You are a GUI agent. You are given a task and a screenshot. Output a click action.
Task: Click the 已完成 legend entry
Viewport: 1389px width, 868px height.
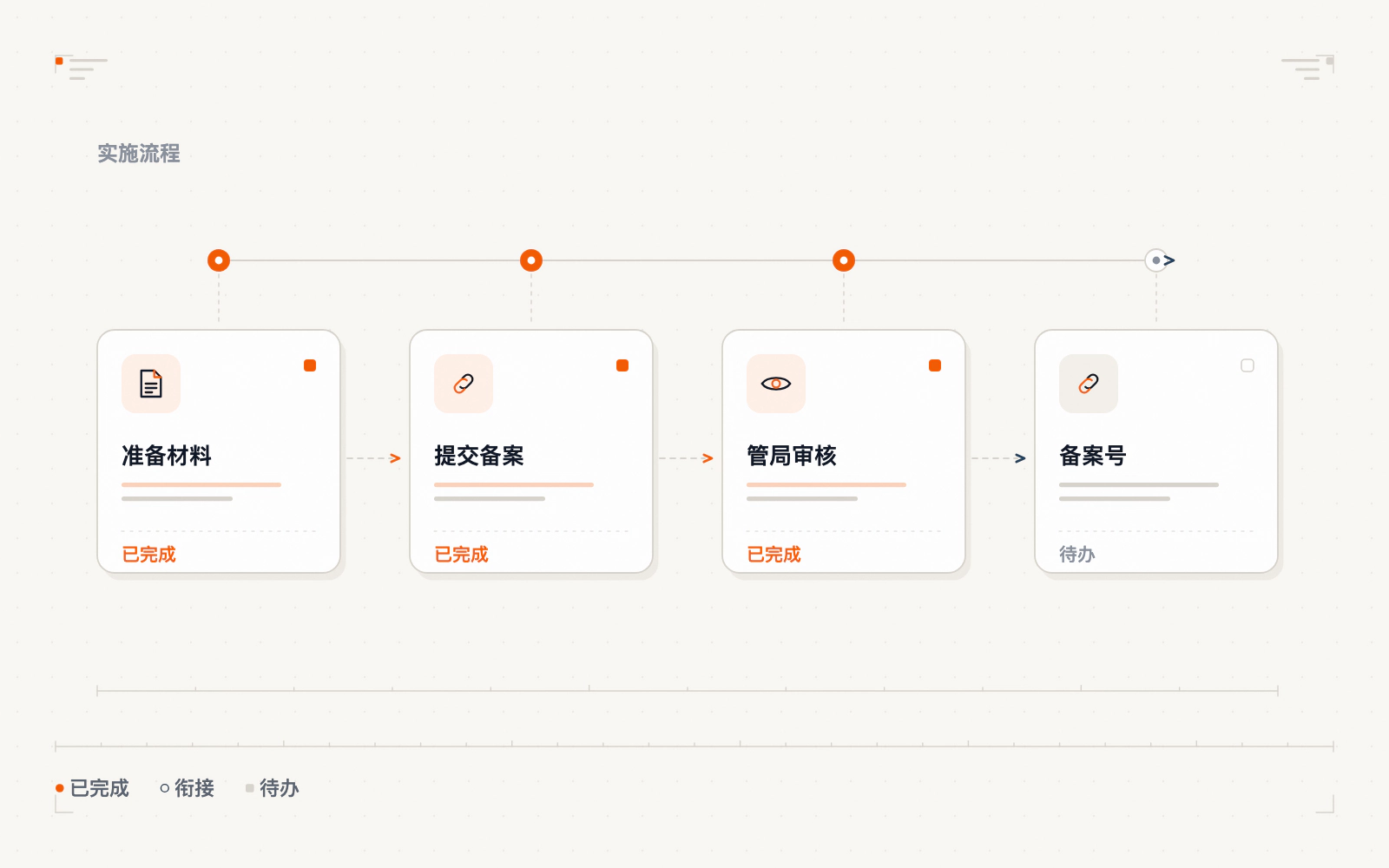tap(93, 788)
